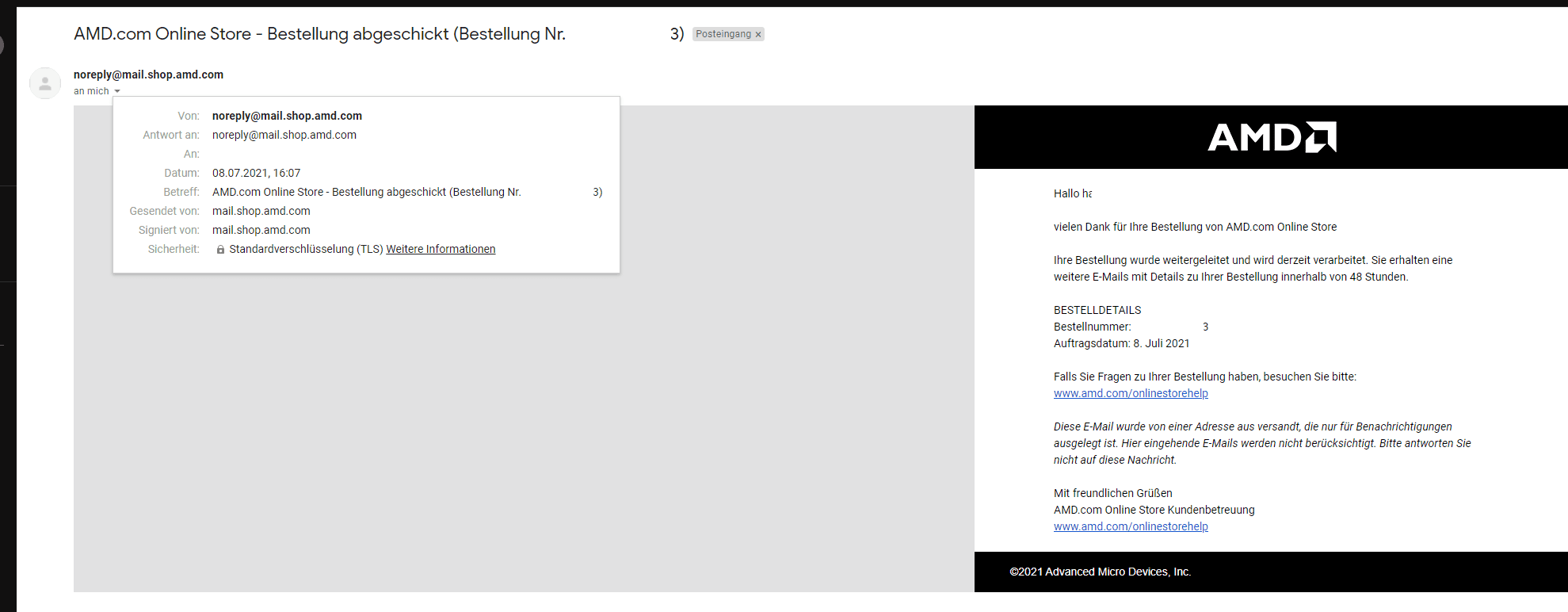Open the onlinestorehelp link under Kundenbetreuung

(1131, 526)
